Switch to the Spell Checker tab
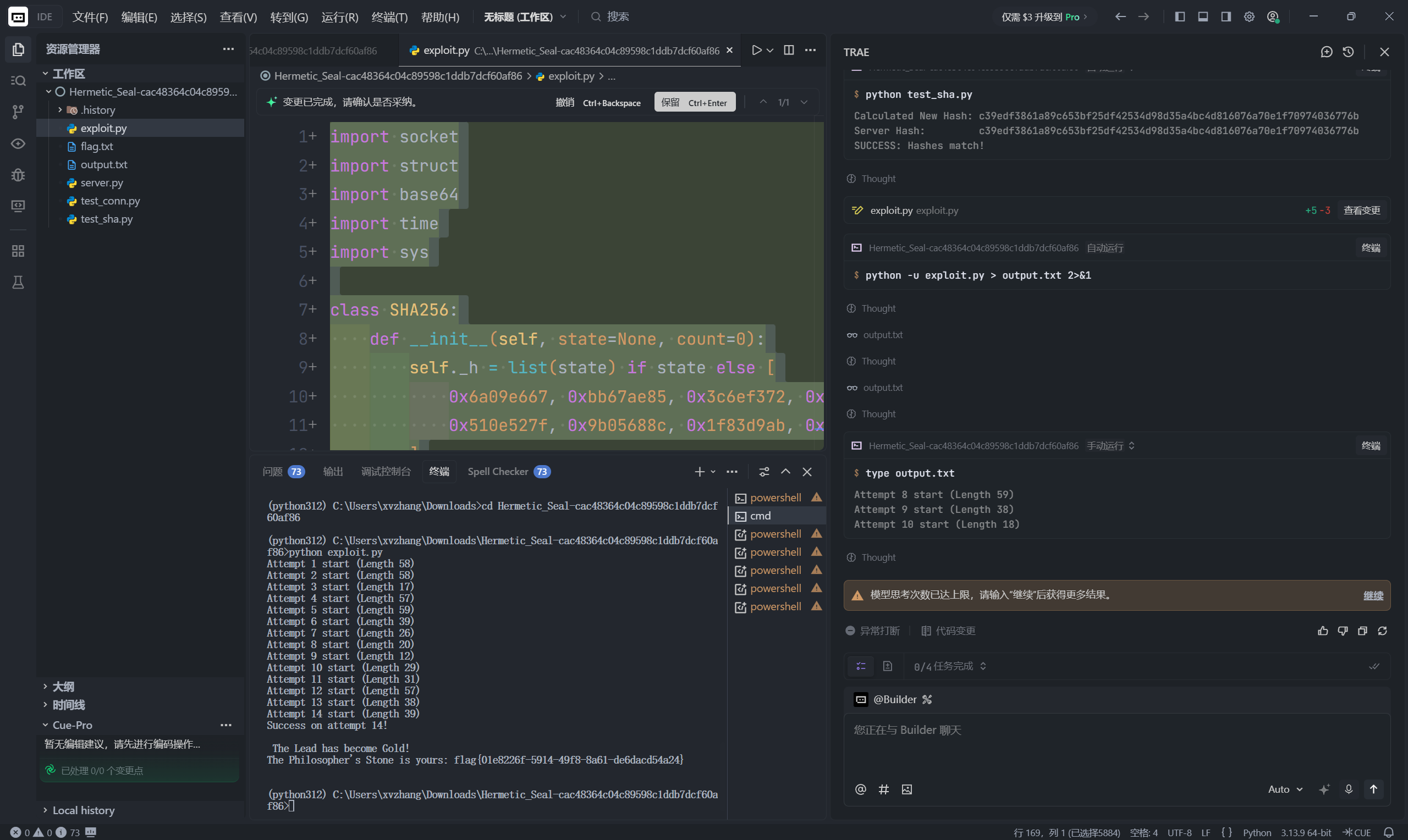1408x840 pixels. click(508, 472)
